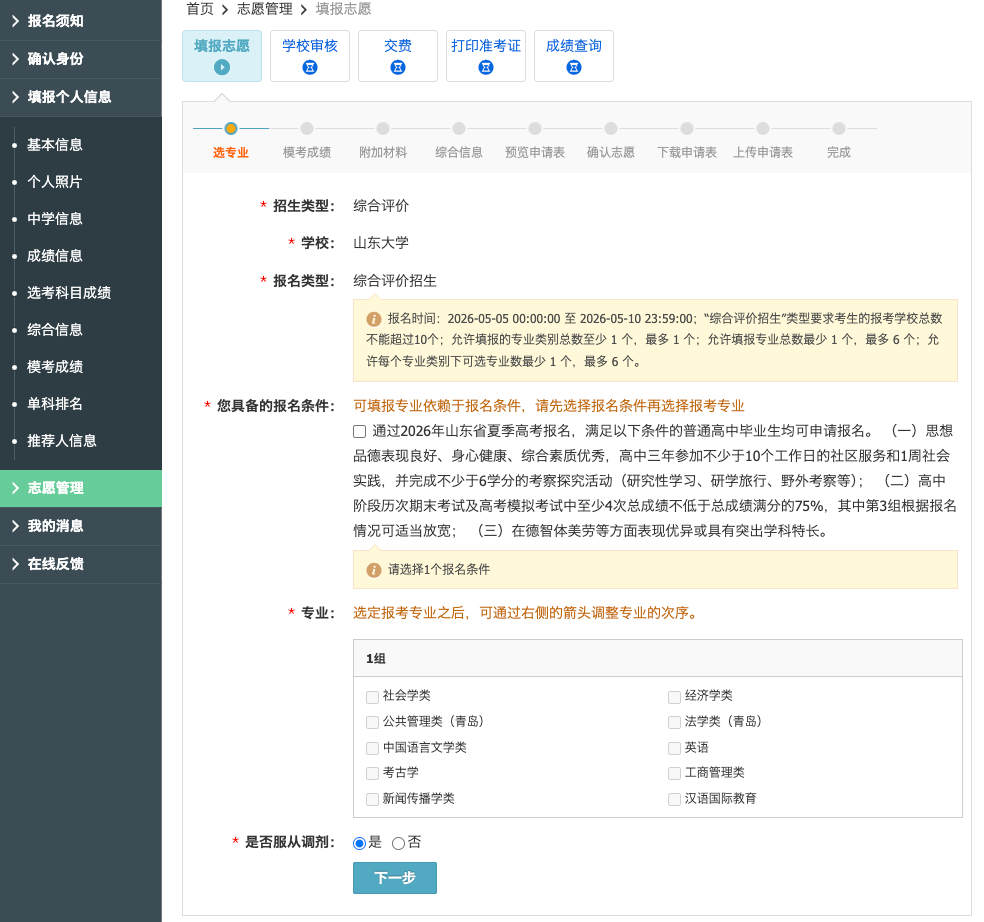Switch to the 填报志愿 tab

pyautogui.click(x=222, y=56)
